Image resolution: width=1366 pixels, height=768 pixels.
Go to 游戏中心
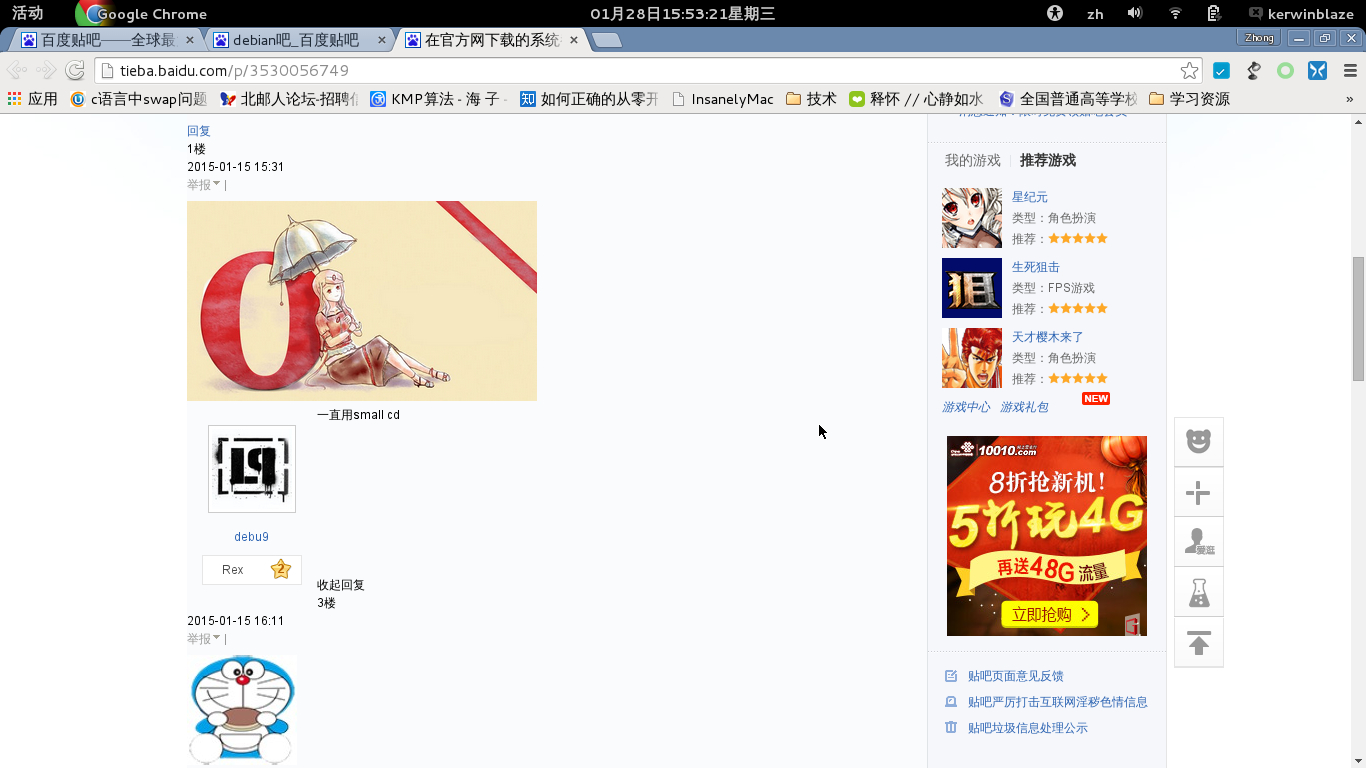pos(966,407)
